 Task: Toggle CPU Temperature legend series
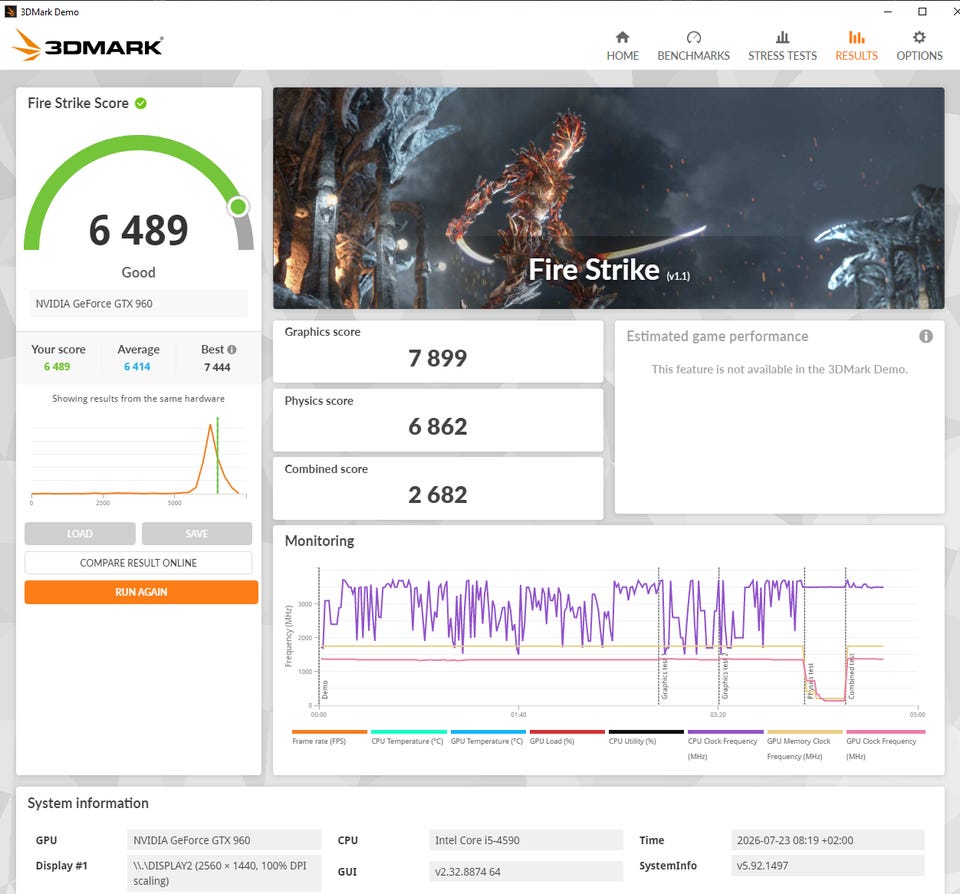point(407,741)
